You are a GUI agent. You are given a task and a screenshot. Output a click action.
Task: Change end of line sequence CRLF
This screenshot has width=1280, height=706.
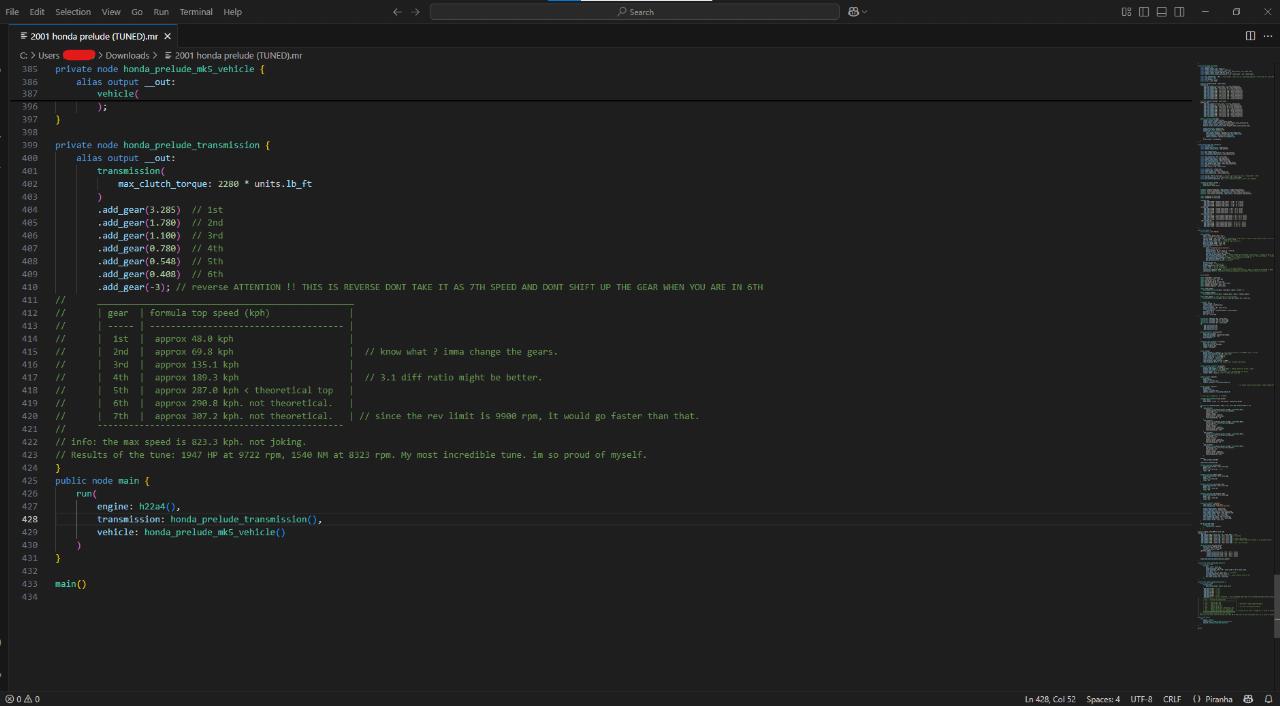(x=1171, y=699)
